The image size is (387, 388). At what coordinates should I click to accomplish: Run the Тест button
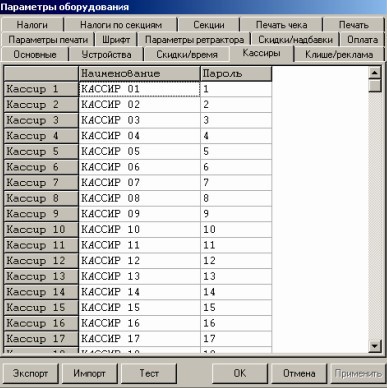tap(149, 373)
